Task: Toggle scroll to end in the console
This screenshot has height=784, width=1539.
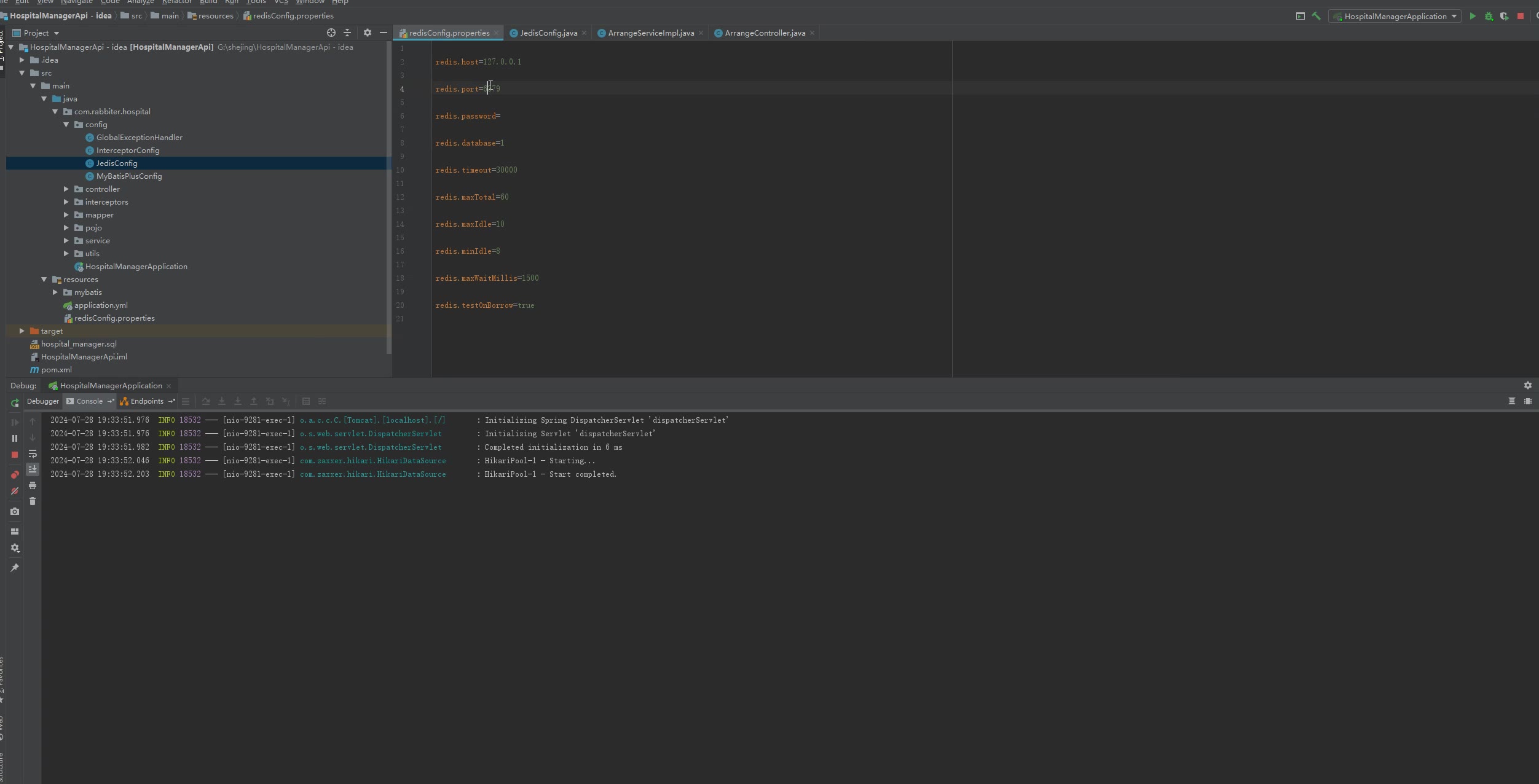Action: pos(33,470)
